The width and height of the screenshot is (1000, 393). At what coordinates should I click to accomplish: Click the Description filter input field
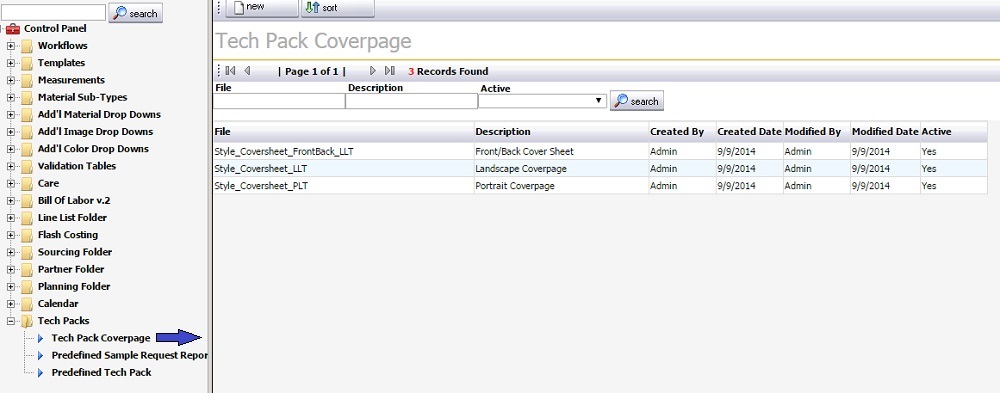[411, 101]
